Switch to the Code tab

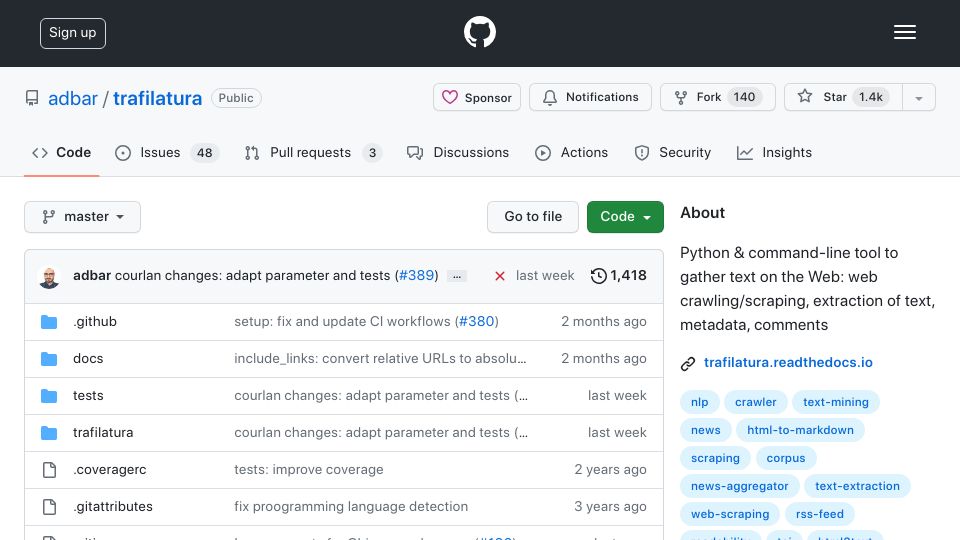pyautogui.click(x=61, y=152)
